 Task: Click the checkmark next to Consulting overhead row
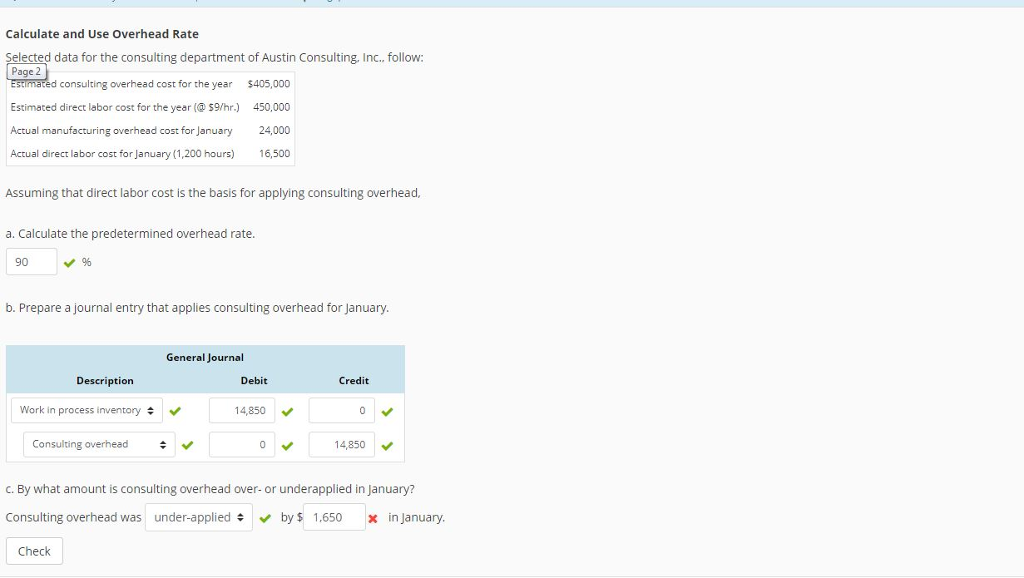187,444
